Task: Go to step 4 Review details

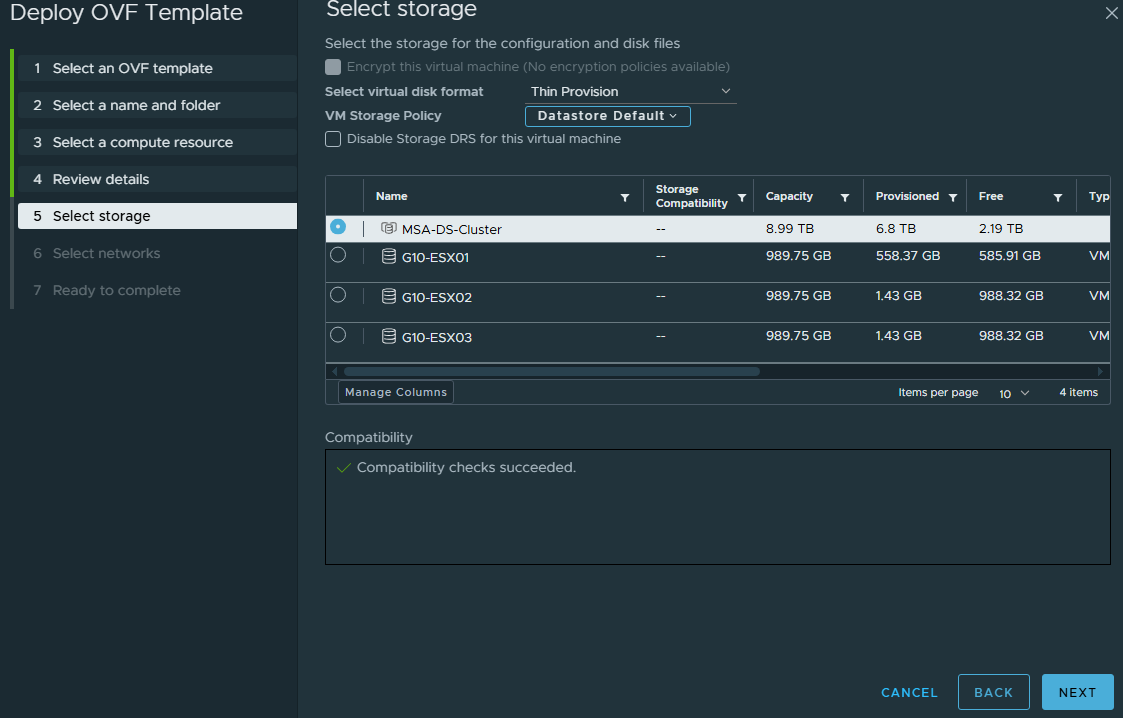Action: (101, 180)
